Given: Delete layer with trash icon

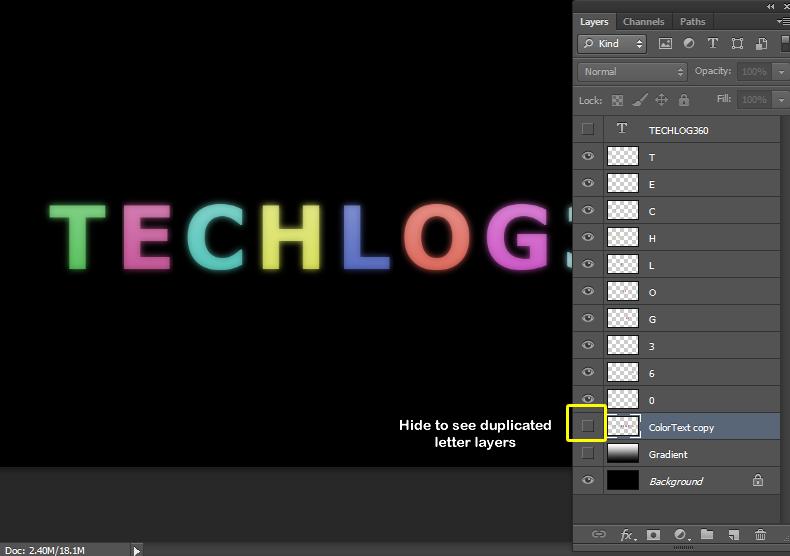Looking at the screenshot, I should pyautogui.click(x=760, y=534).
